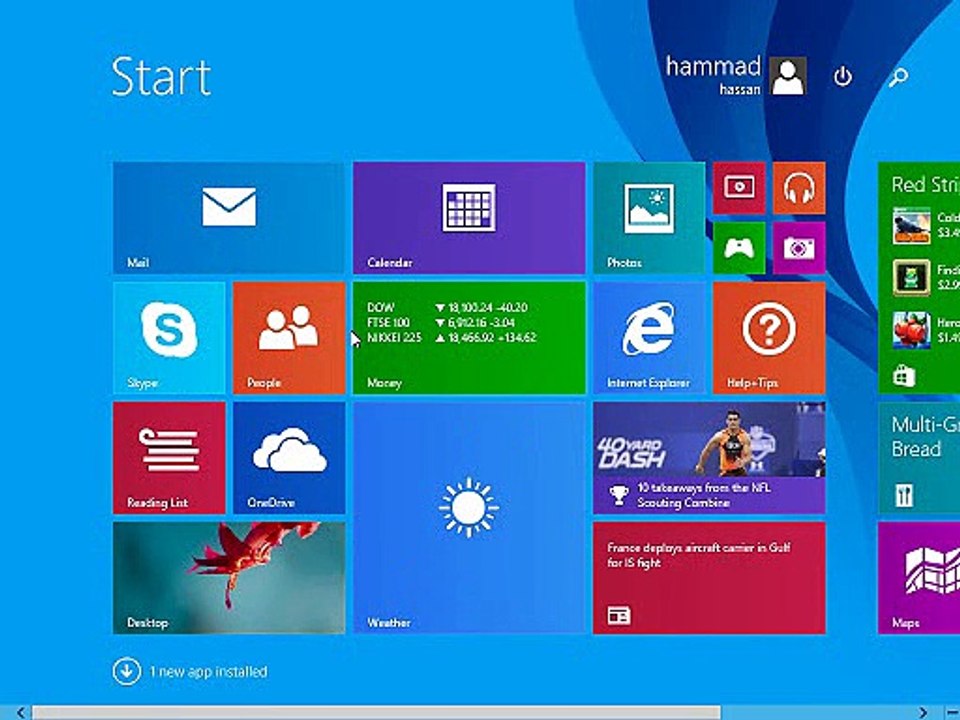Viewport: 960px width, 720px height.
Task: Click the DOW stock value line
Action: pyautogui.click(x=448, y=307)
